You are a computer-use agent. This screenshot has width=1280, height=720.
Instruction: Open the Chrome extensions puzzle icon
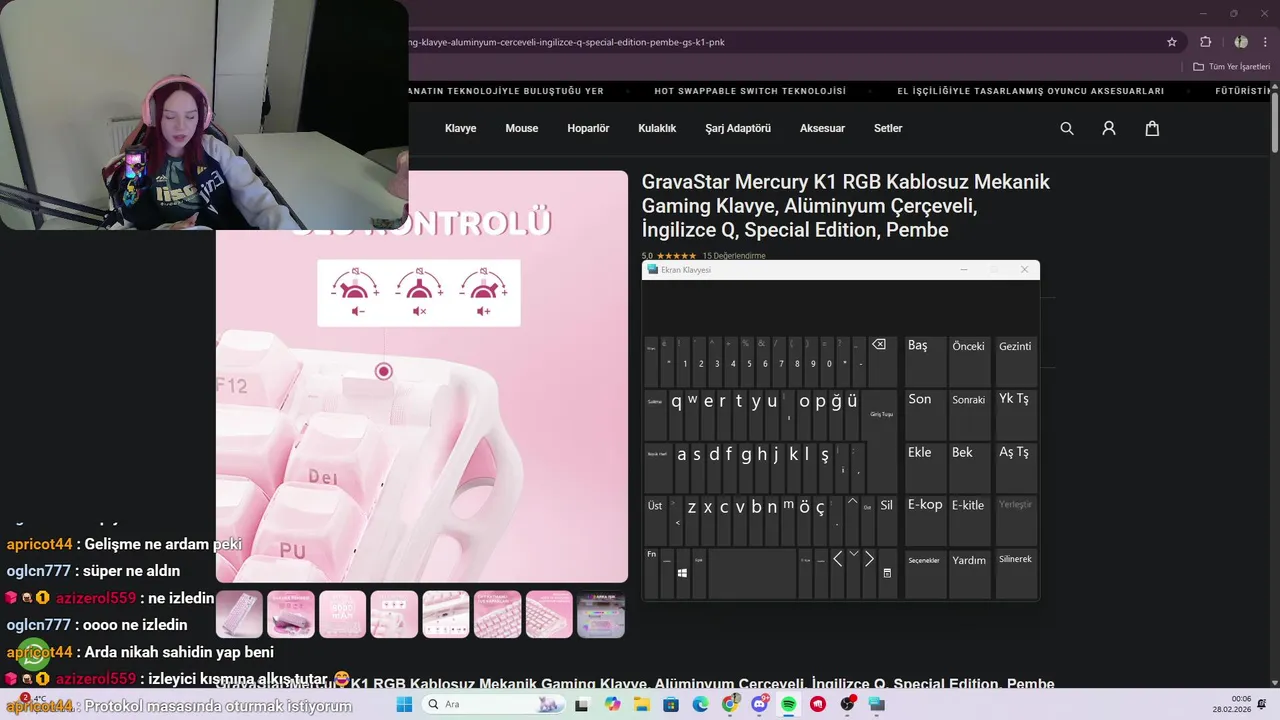(1205, 42)
